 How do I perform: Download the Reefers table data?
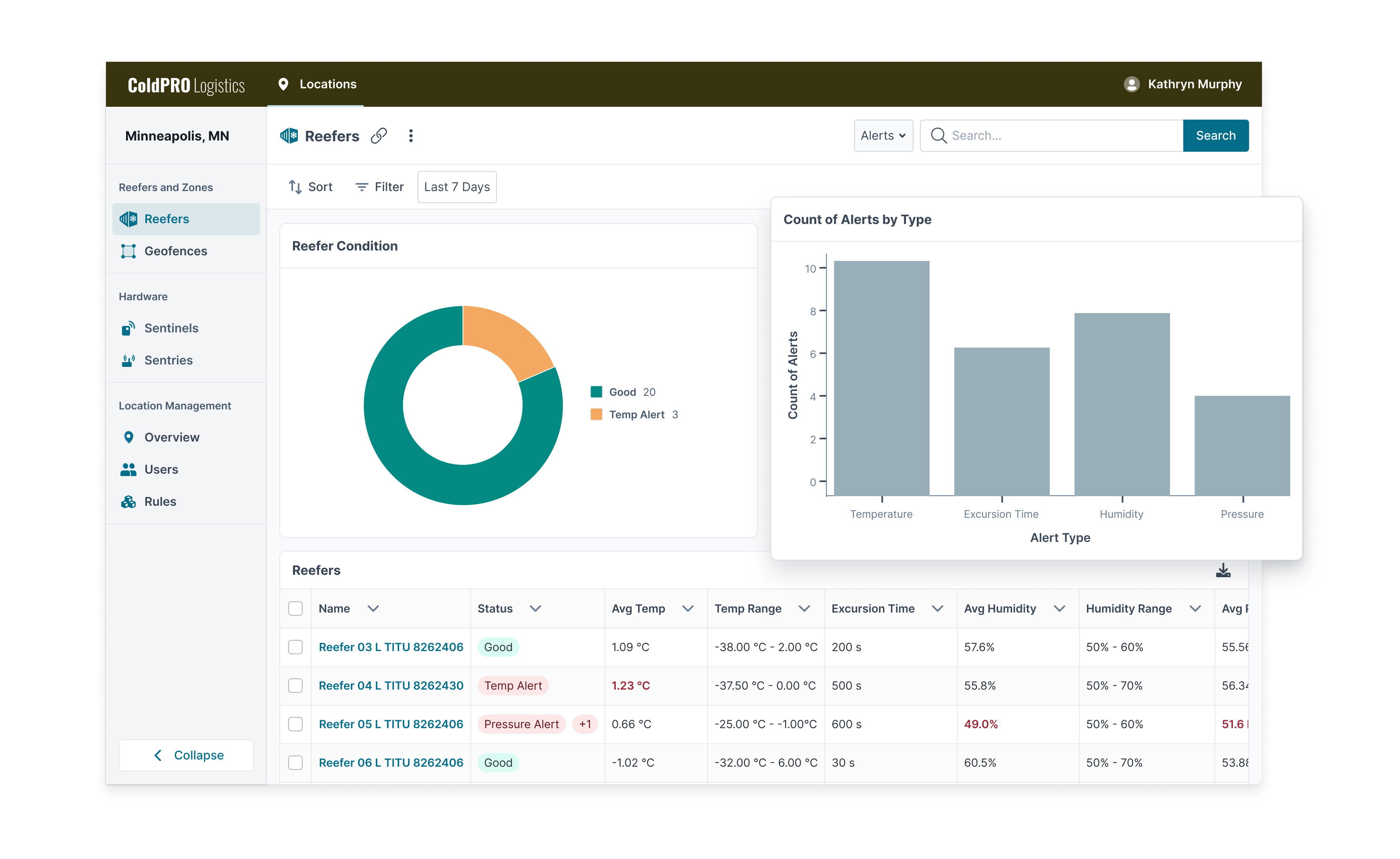[x=1224, y=570]
